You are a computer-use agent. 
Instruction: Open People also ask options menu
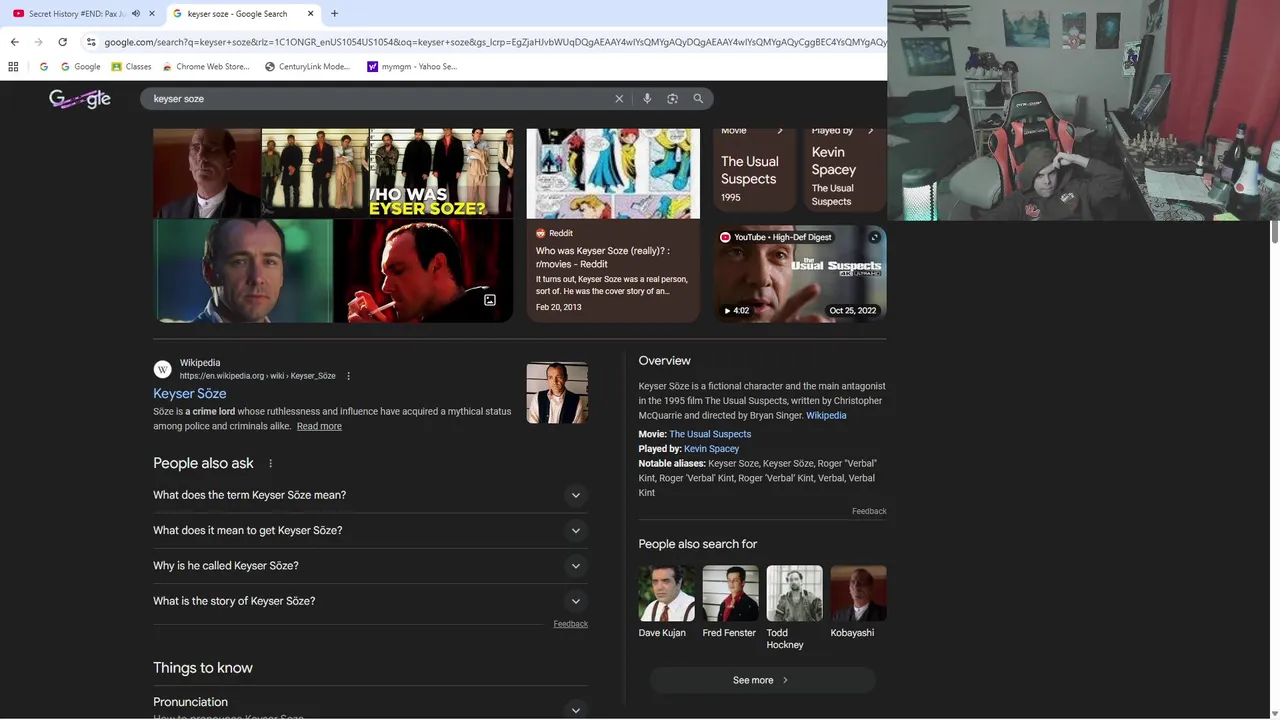click(x=270, y=464)
